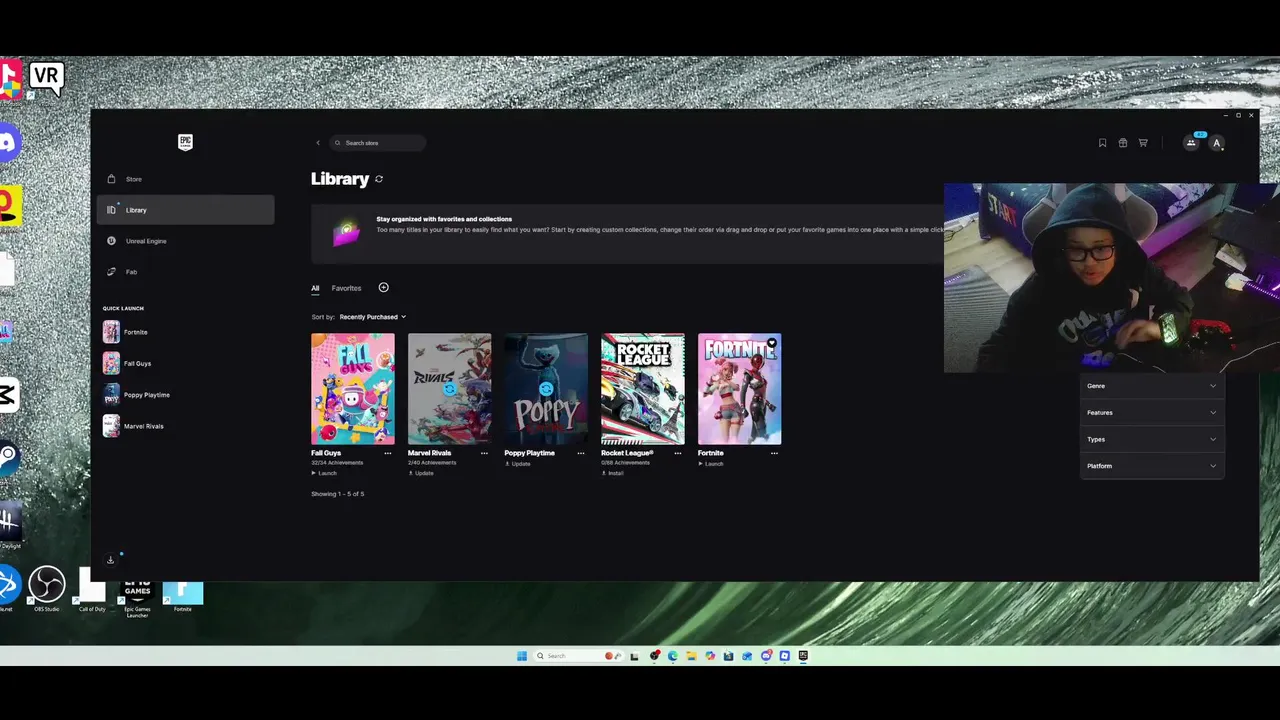The height and width of the screenshot is (720, 1280).
Task: Open the Windows Start button
Action: (x=522, y=656)
